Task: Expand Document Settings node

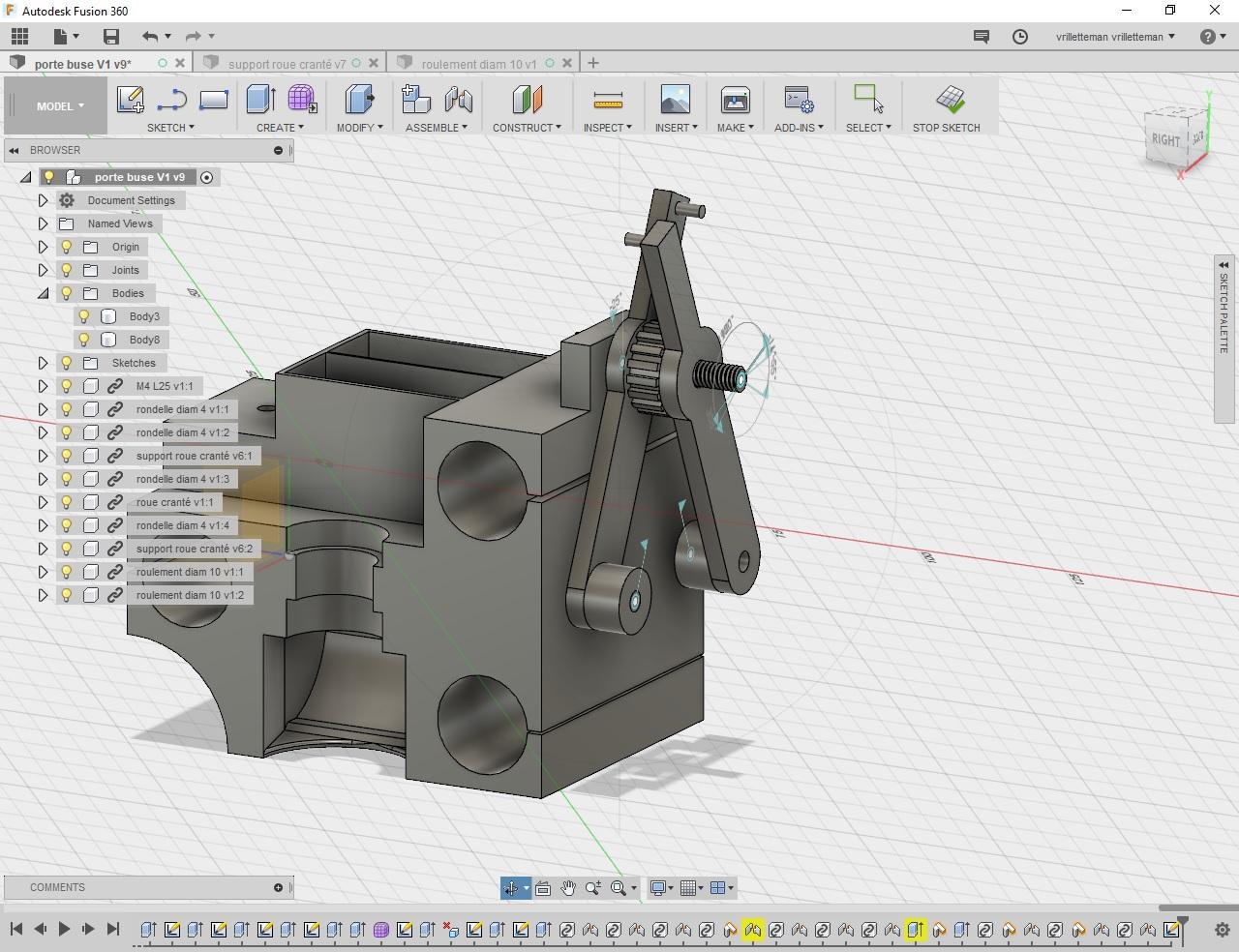Action: [43, 200]
